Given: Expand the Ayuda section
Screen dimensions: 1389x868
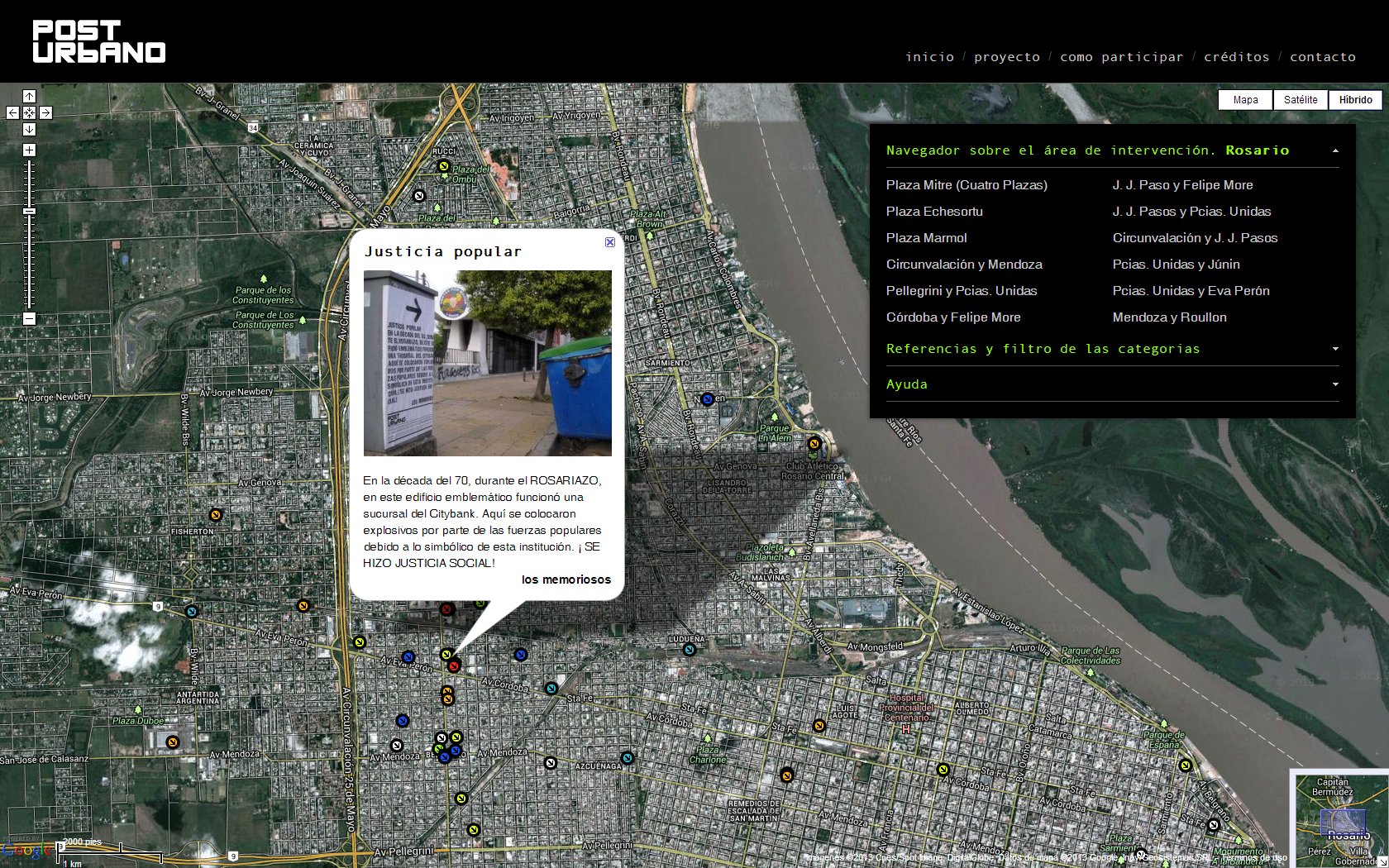Looking at the screenshot, I should [x=1335, y=384].
